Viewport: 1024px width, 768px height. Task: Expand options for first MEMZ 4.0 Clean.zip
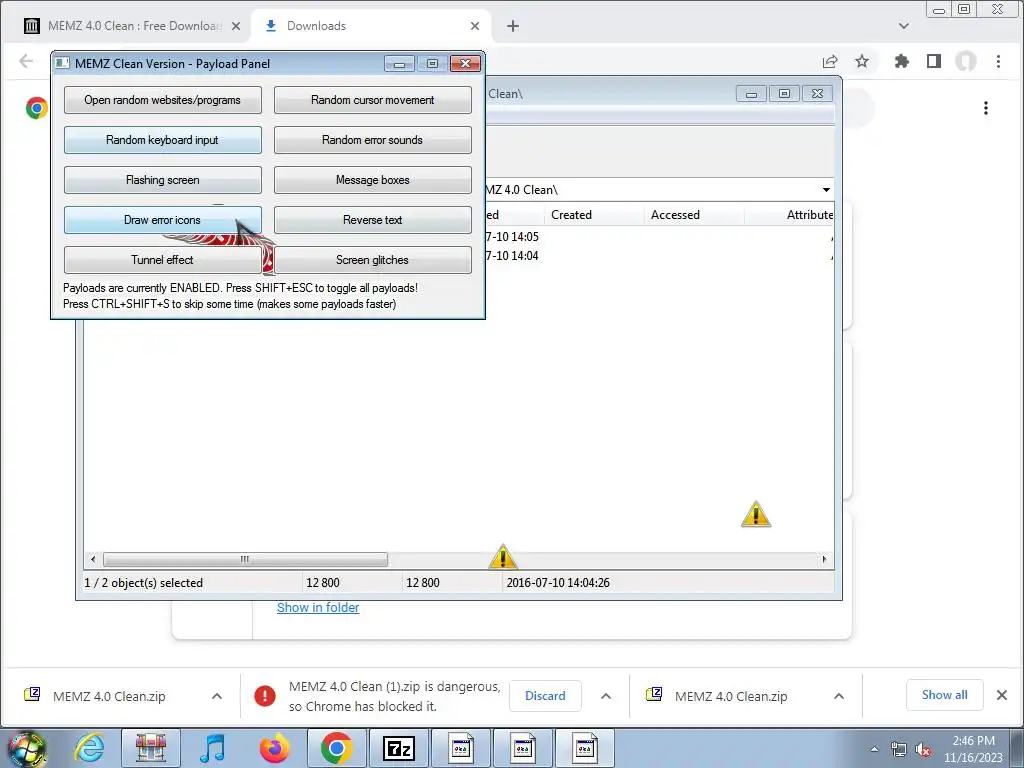tap(217, 696)
